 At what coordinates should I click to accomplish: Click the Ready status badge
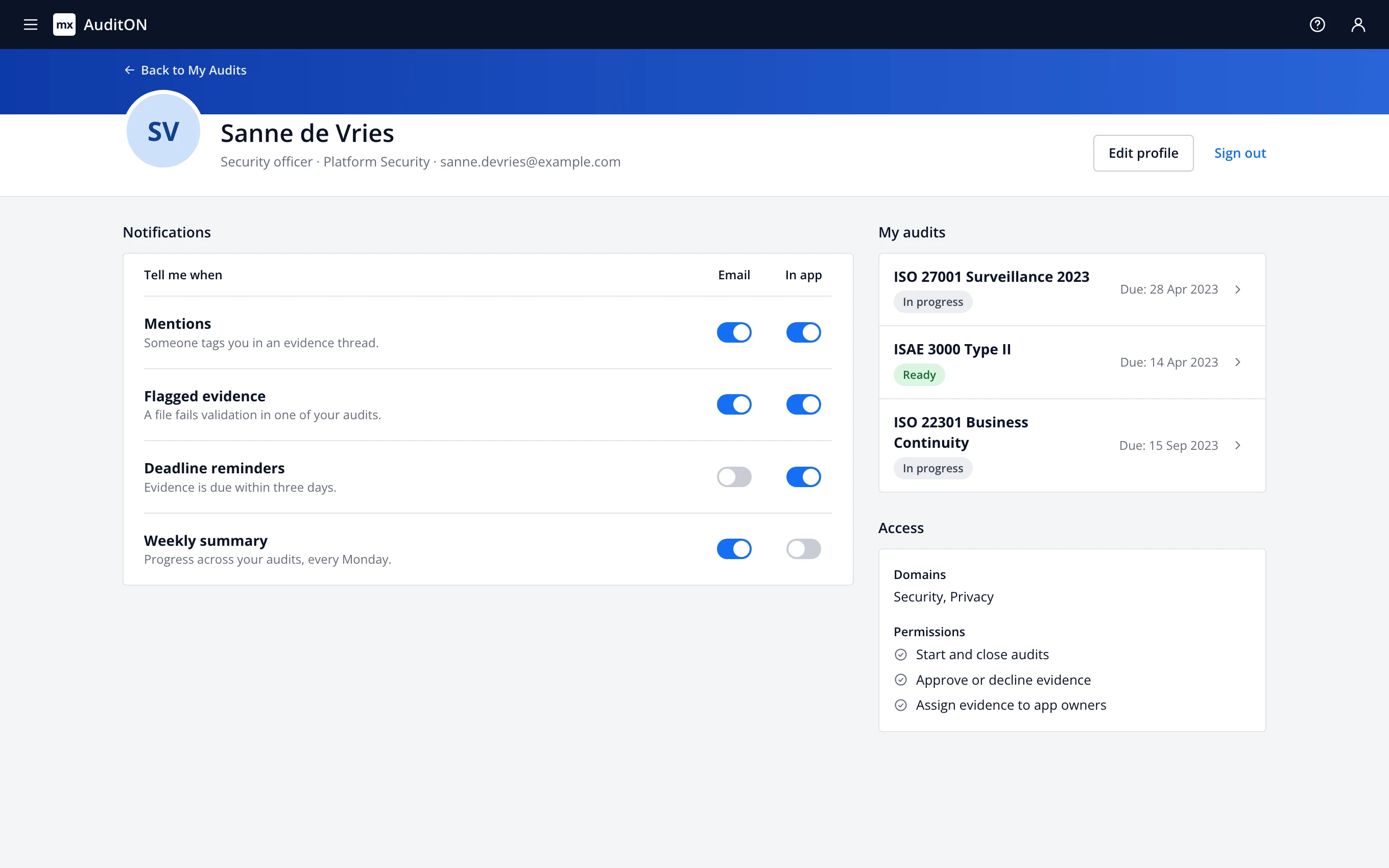(x=919, y=375)
